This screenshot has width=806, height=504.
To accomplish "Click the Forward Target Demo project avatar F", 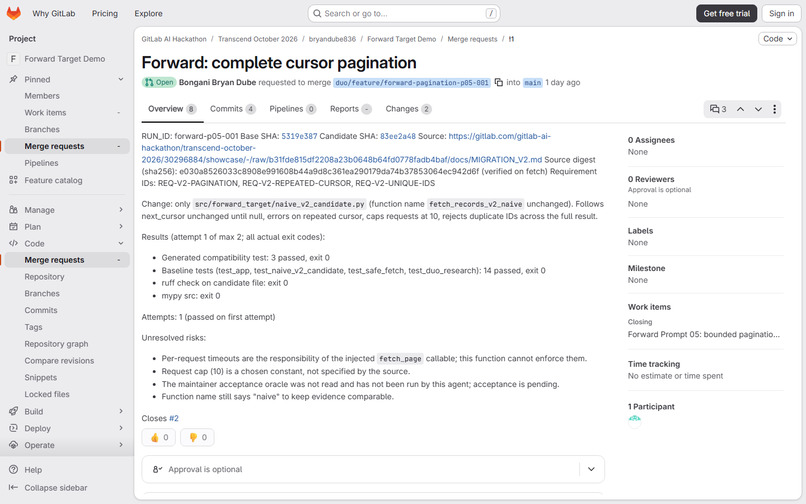I will [x=13, y=59].
